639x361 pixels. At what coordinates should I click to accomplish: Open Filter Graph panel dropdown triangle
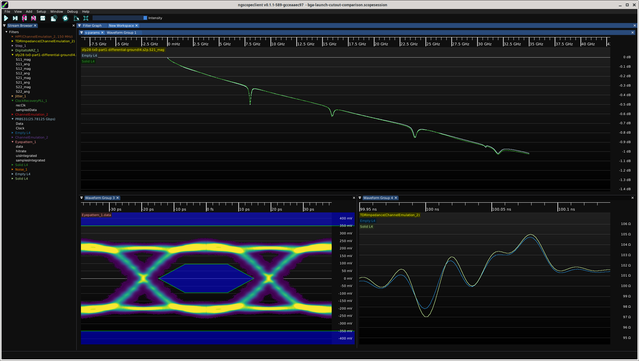(79, 26)
